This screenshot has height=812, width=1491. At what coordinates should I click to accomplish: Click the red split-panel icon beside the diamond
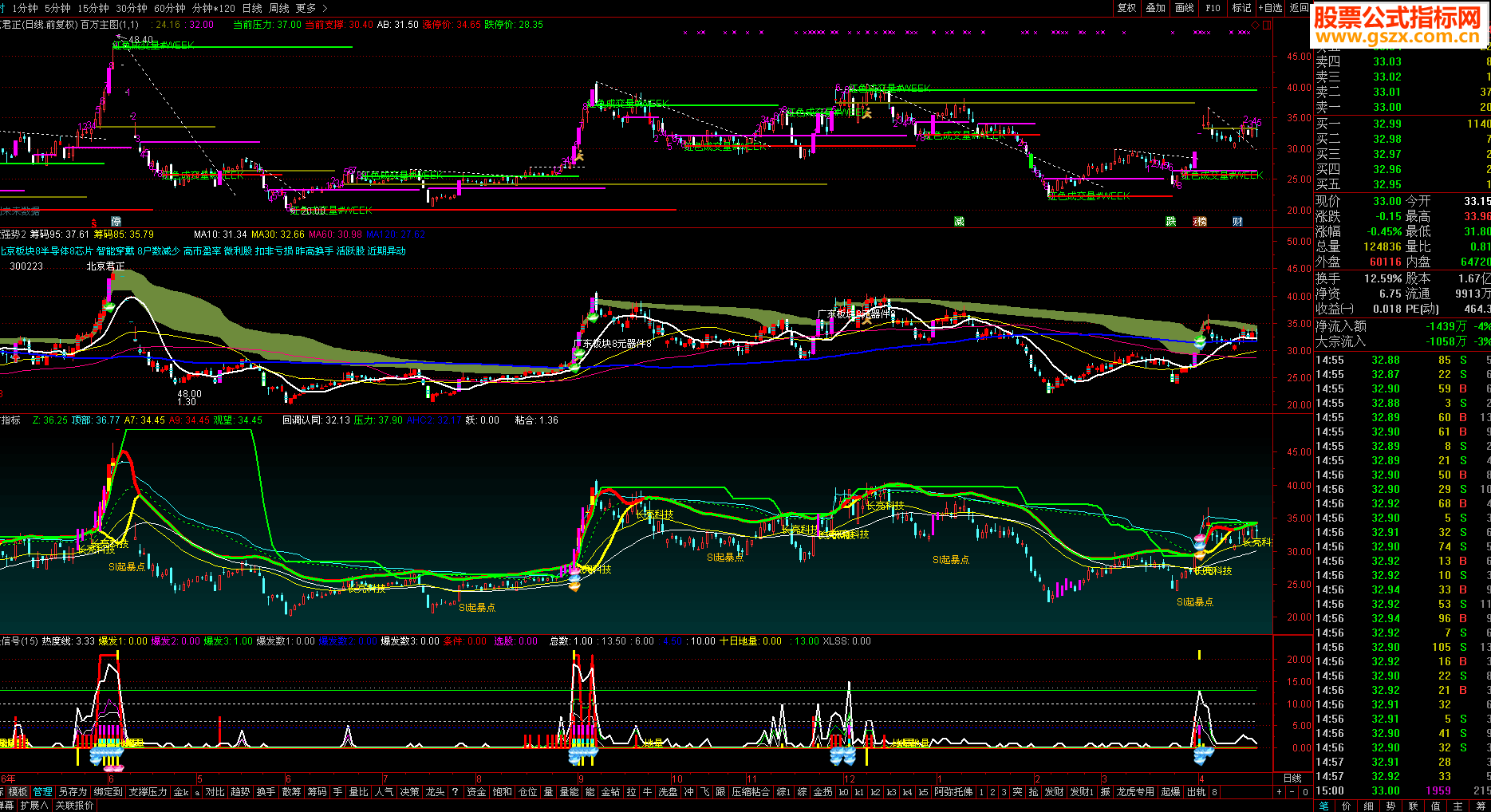(x=1267, y=25)
